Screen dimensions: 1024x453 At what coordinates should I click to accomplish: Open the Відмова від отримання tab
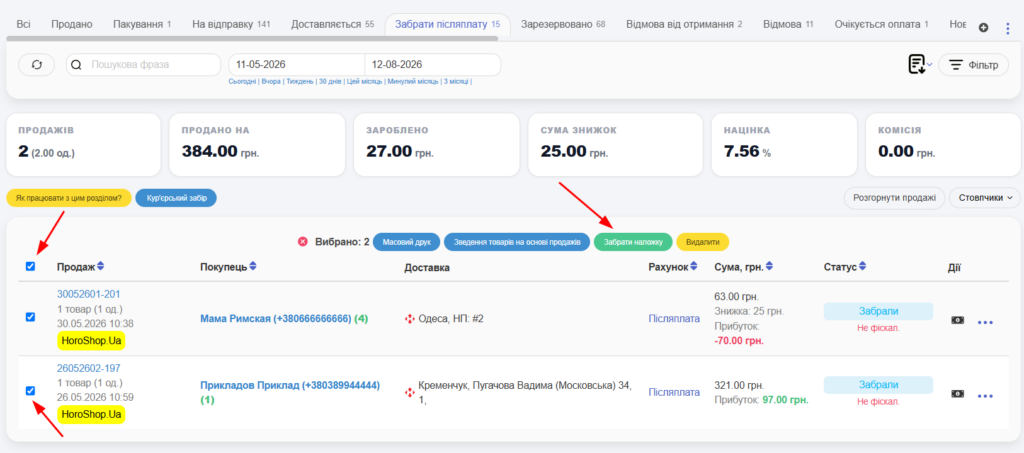684,24
